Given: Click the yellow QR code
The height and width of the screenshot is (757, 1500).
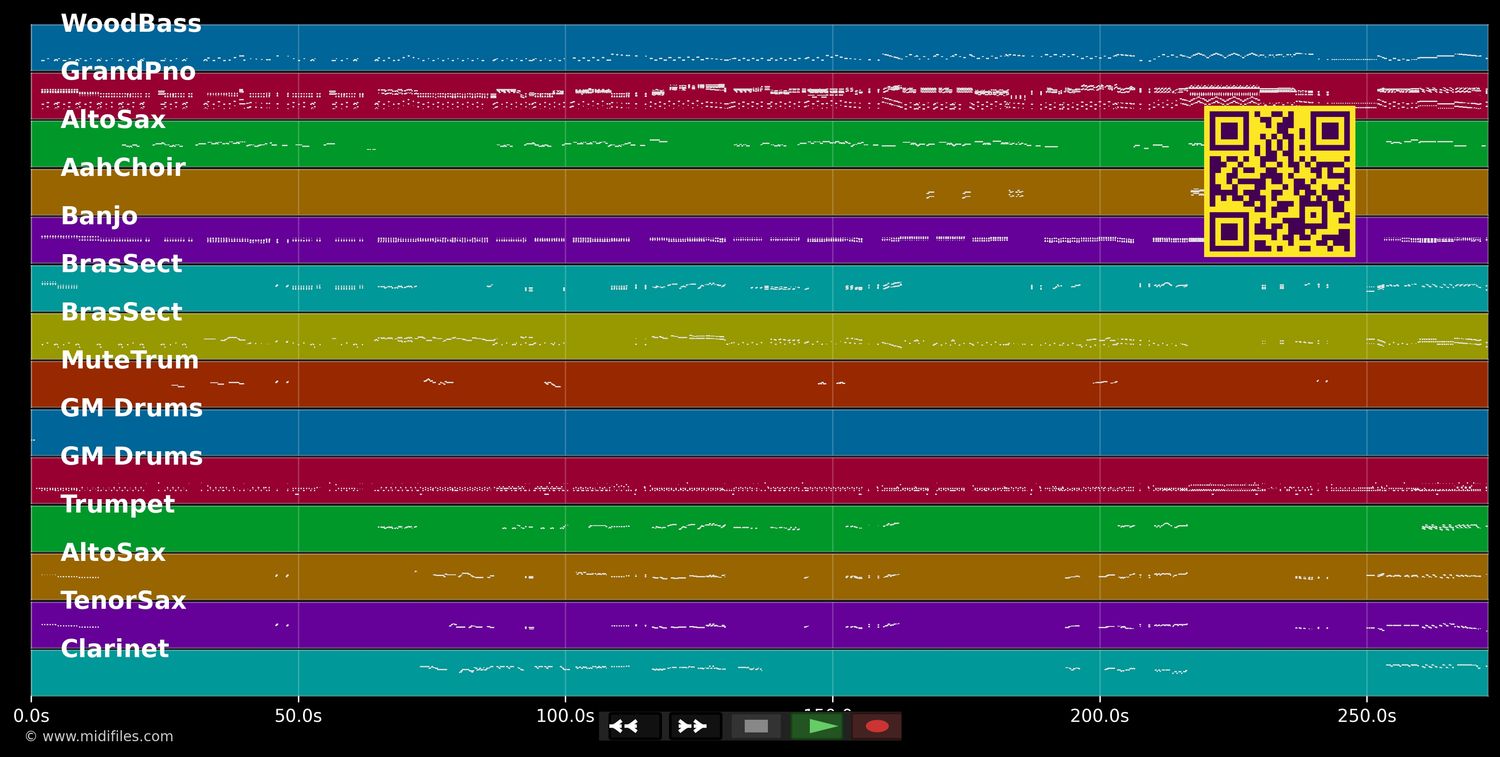Looking at the screenshot, I should (1280, 182).
